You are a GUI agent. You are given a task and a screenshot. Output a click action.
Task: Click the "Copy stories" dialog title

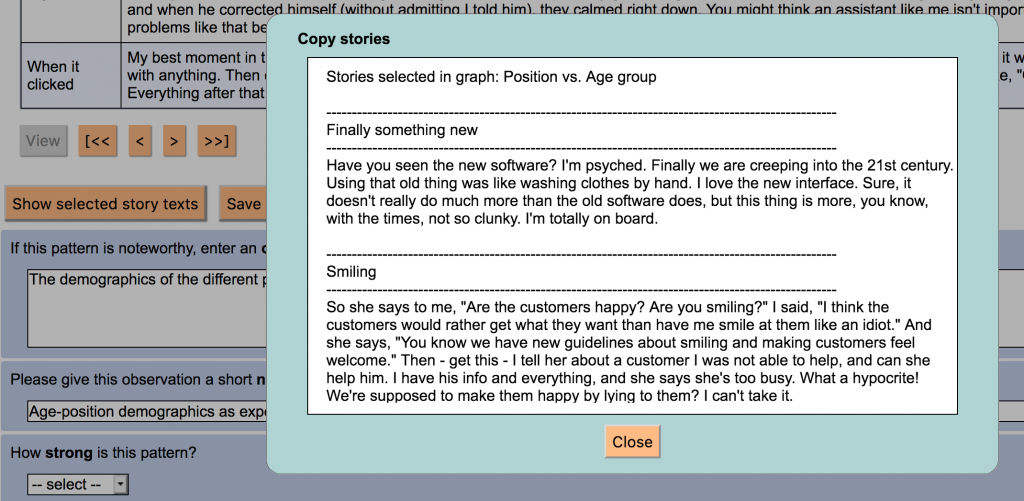[344, 39]
